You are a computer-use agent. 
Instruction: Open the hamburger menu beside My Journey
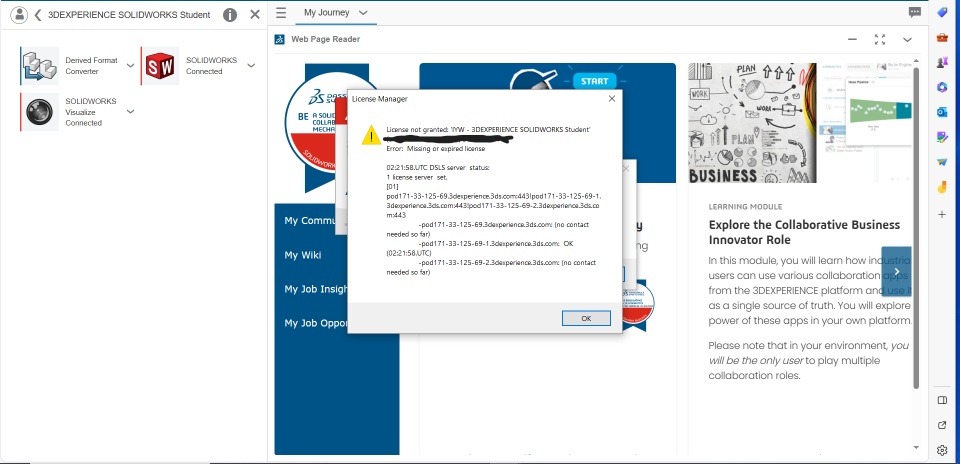281,12
